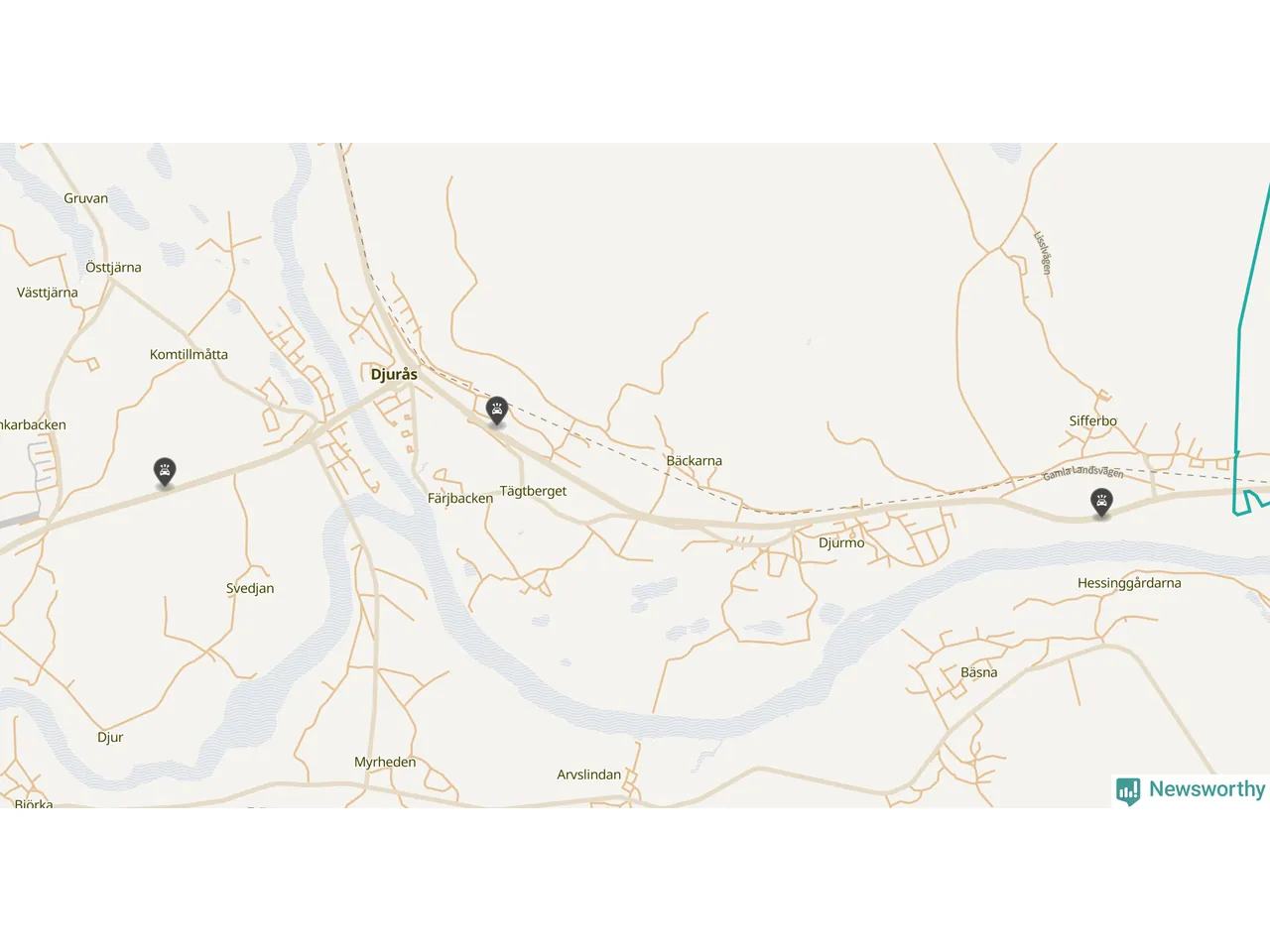Click the Djurmo place label
This screenshot has width=1270, height=952.
pyautogui.click(x=841, y=542)
